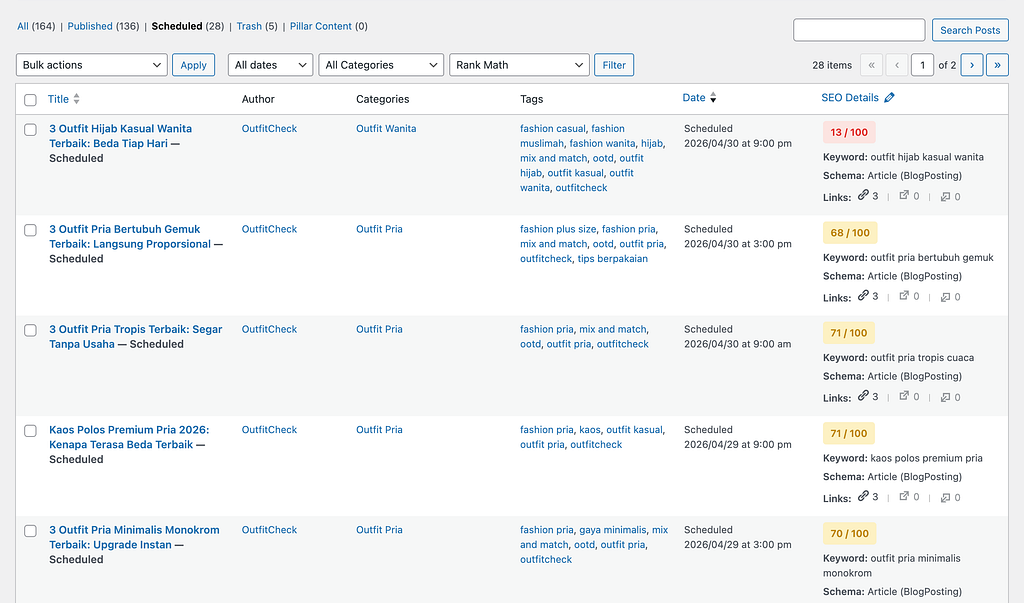Open the All Categories dropdown
The width and height of the screenshot is (1024, 603).
pyautogui.click(x=381, y=65)
